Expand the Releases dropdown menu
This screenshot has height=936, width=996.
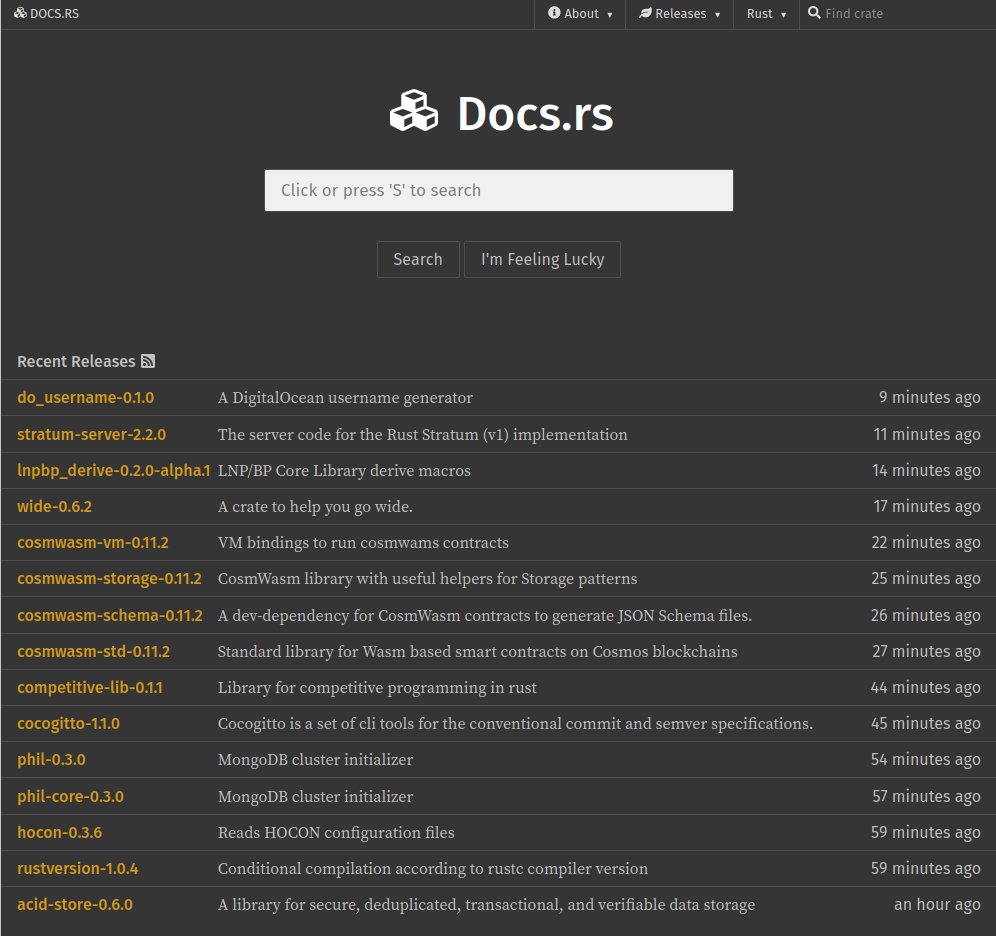point(679,13)
